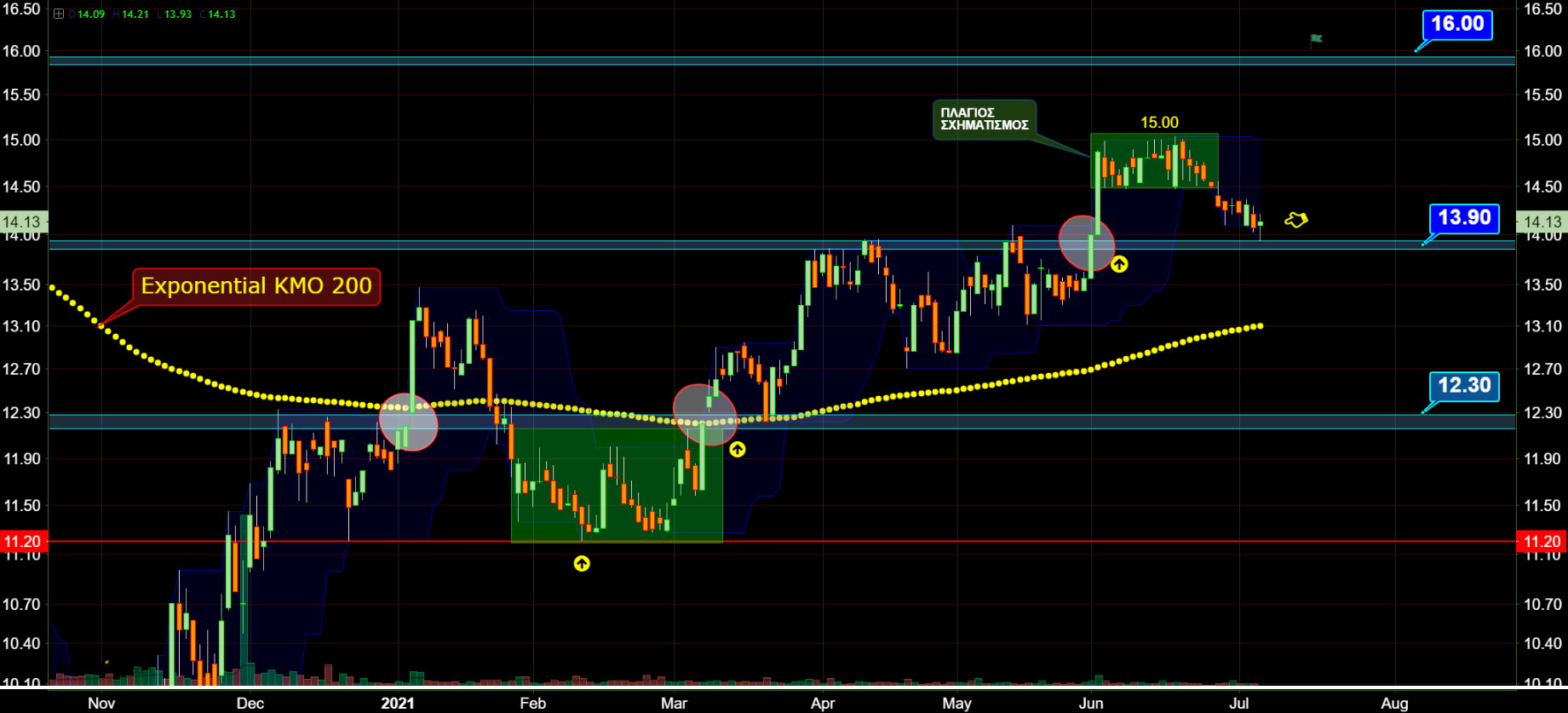Select the Exponential KMO 200 callout
The image size is (1568, 713).
256,286
